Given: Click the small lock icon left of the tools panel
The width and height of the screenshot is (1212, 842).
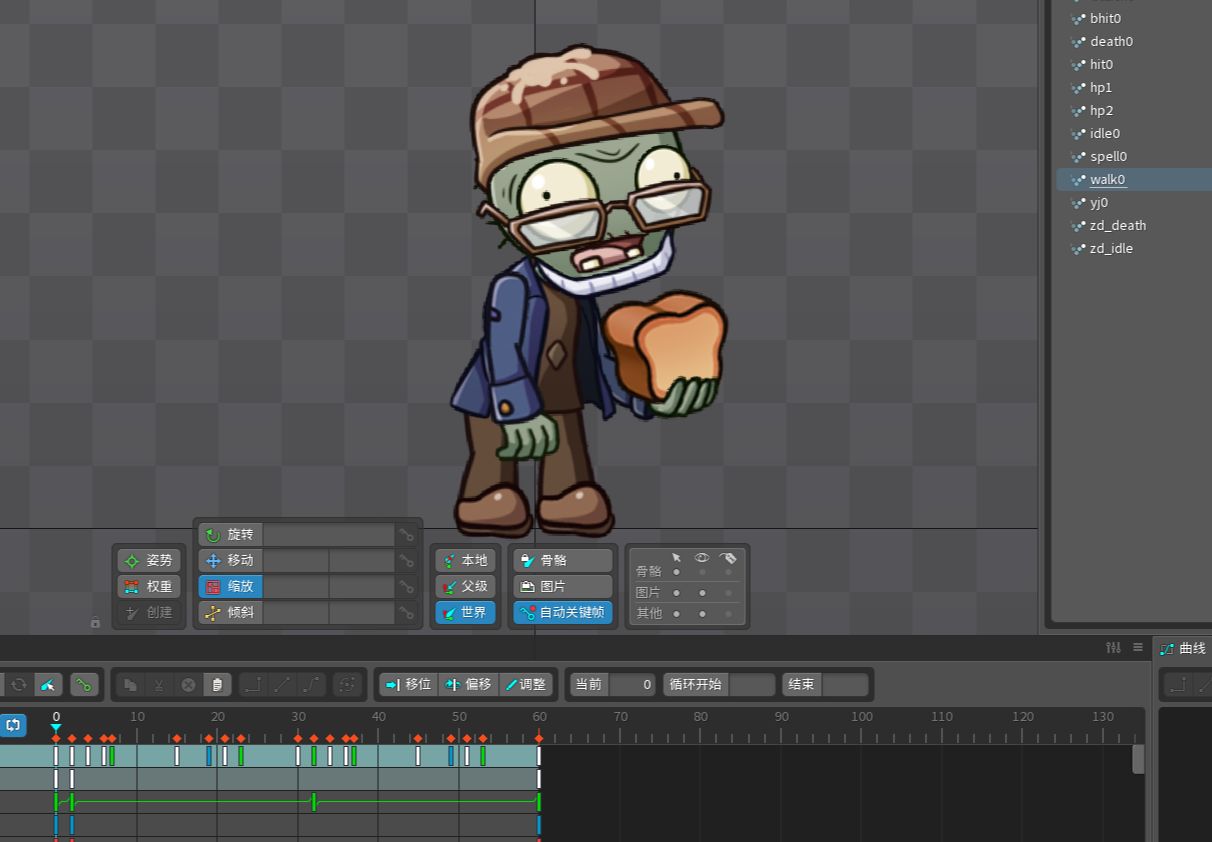Looking at the screenshot, I should (x=95, y=622).
